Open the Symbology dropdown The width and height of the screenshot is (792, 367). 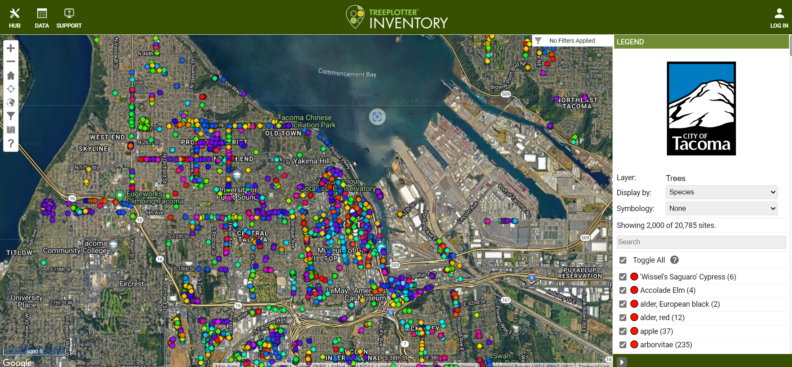tap(722, 208)
